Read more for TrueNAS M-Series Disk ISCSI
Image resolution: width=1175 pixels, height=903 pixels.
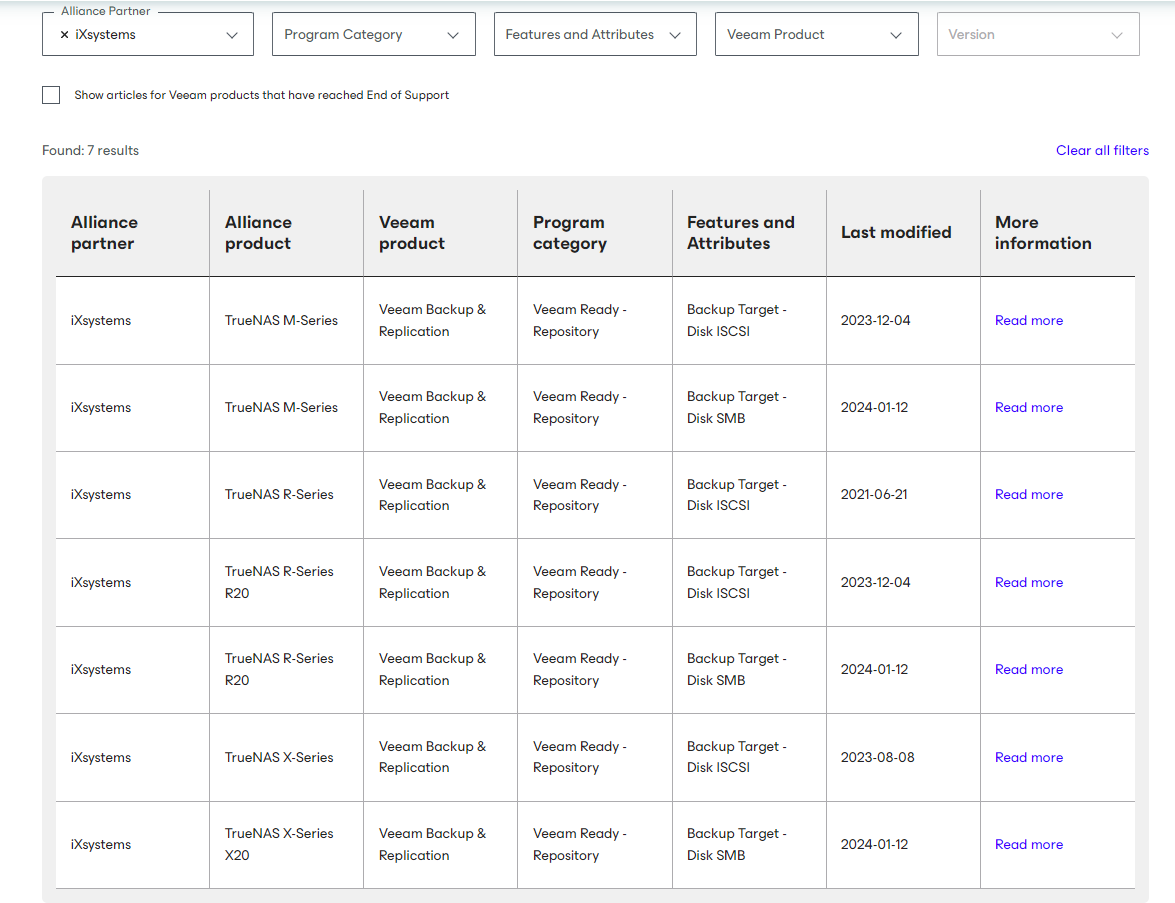pyautogui.click(x=1028, y=320)
